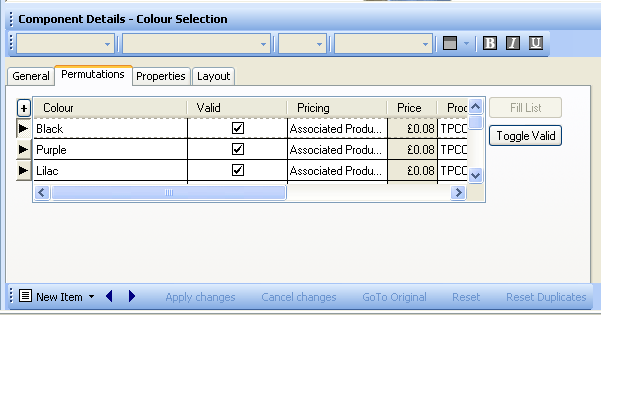Sort by the Colour column header
Viewport: 640px width, 400px height.
[x=110, y=108]
